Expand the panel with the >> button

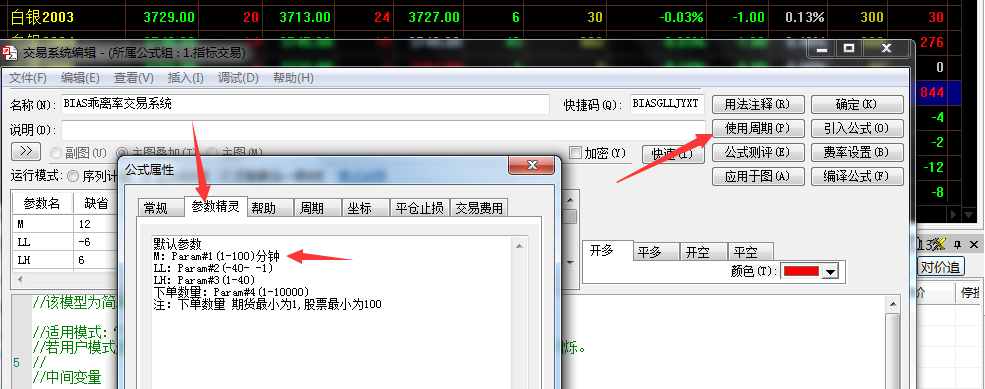pos(26,151)
